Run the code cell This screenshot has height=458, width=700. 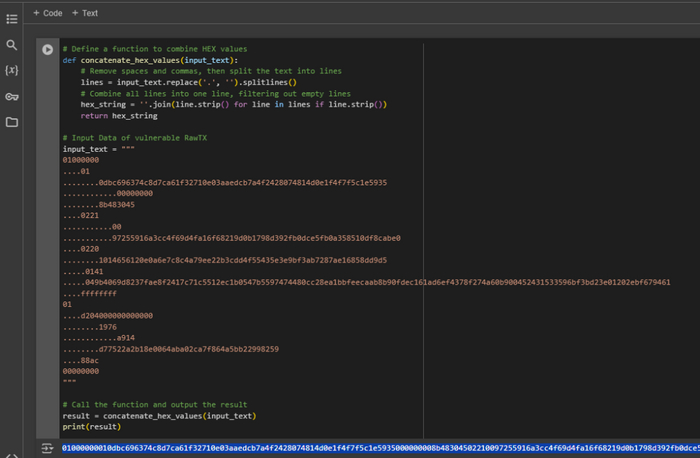47,50
